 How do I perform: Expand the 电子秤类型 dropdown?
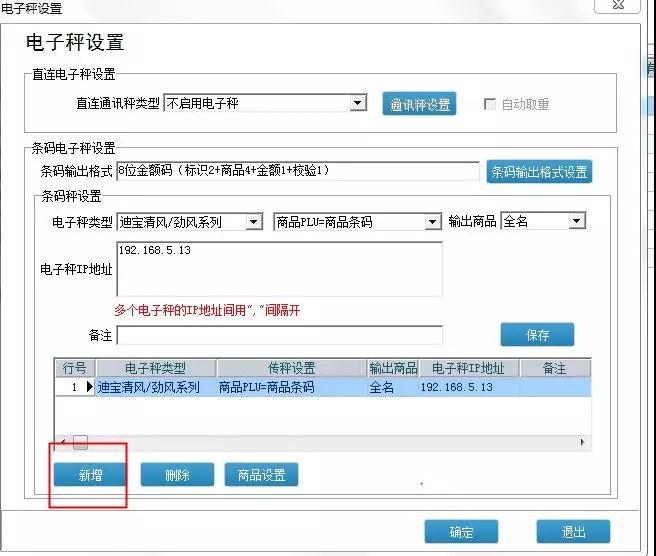coord(254,222)
